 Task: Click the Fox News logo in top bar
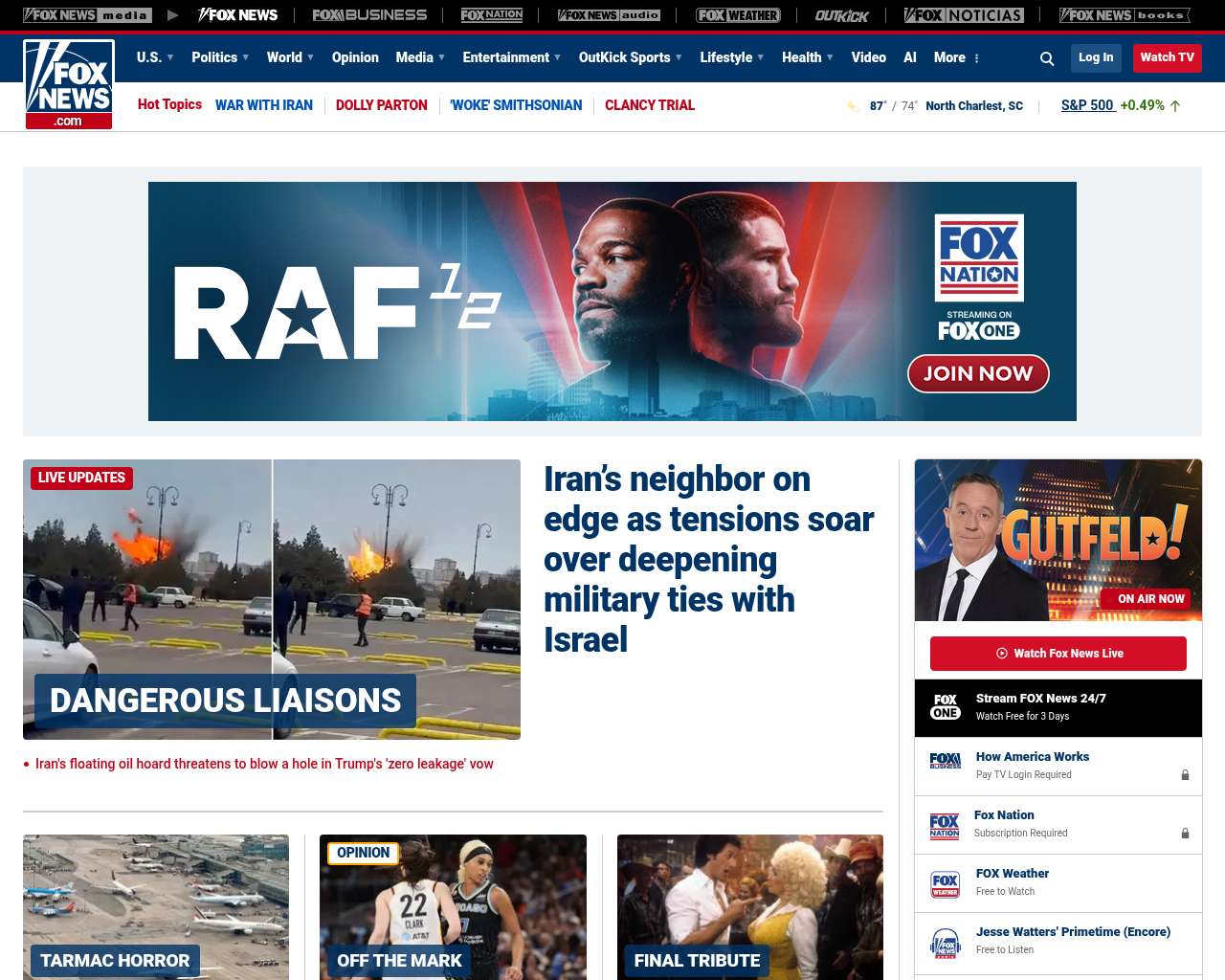click(x=237, y=15)
